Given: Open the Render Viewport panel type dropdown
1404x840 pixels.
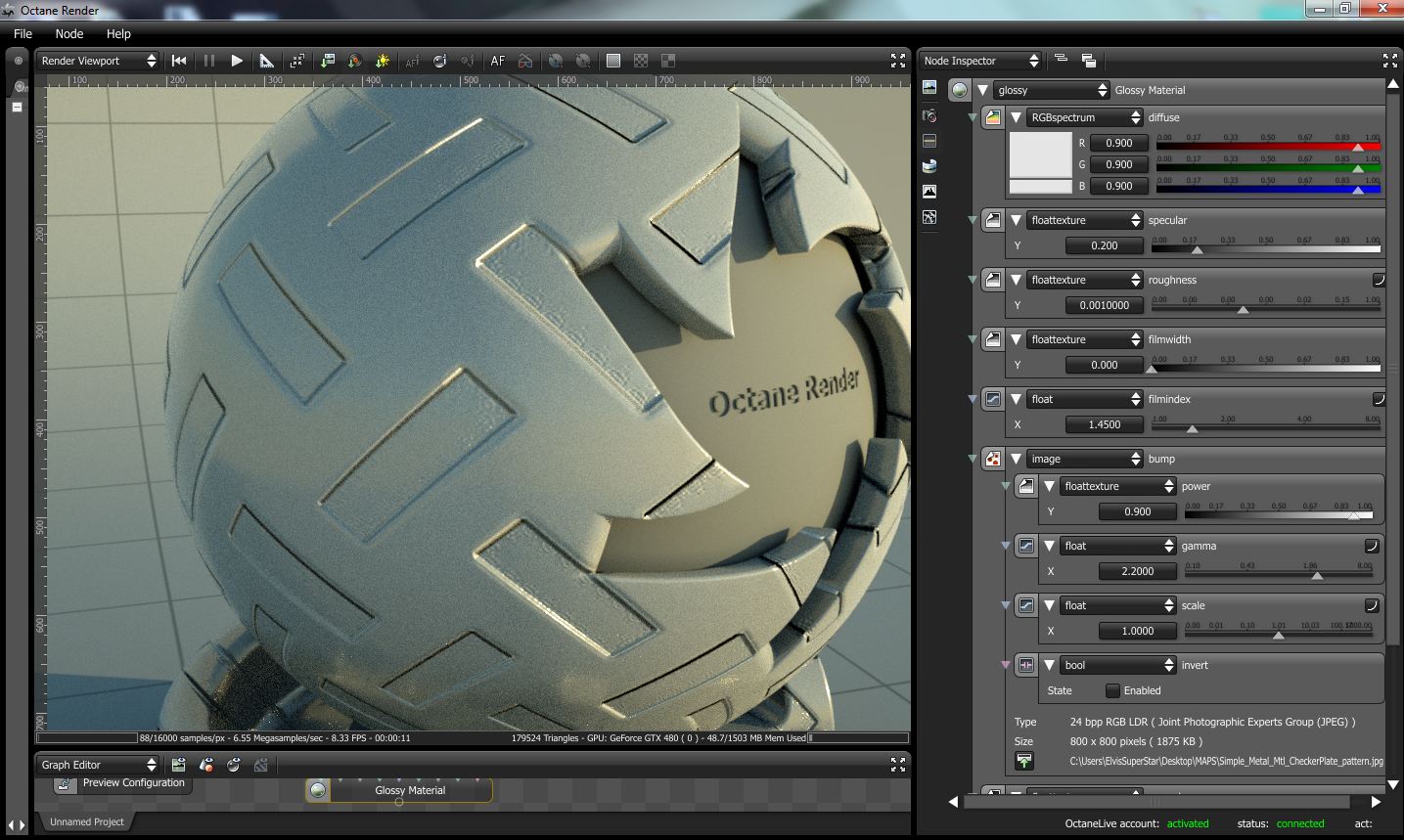Looking at the screenshot, I should click(x=98, y=61).
